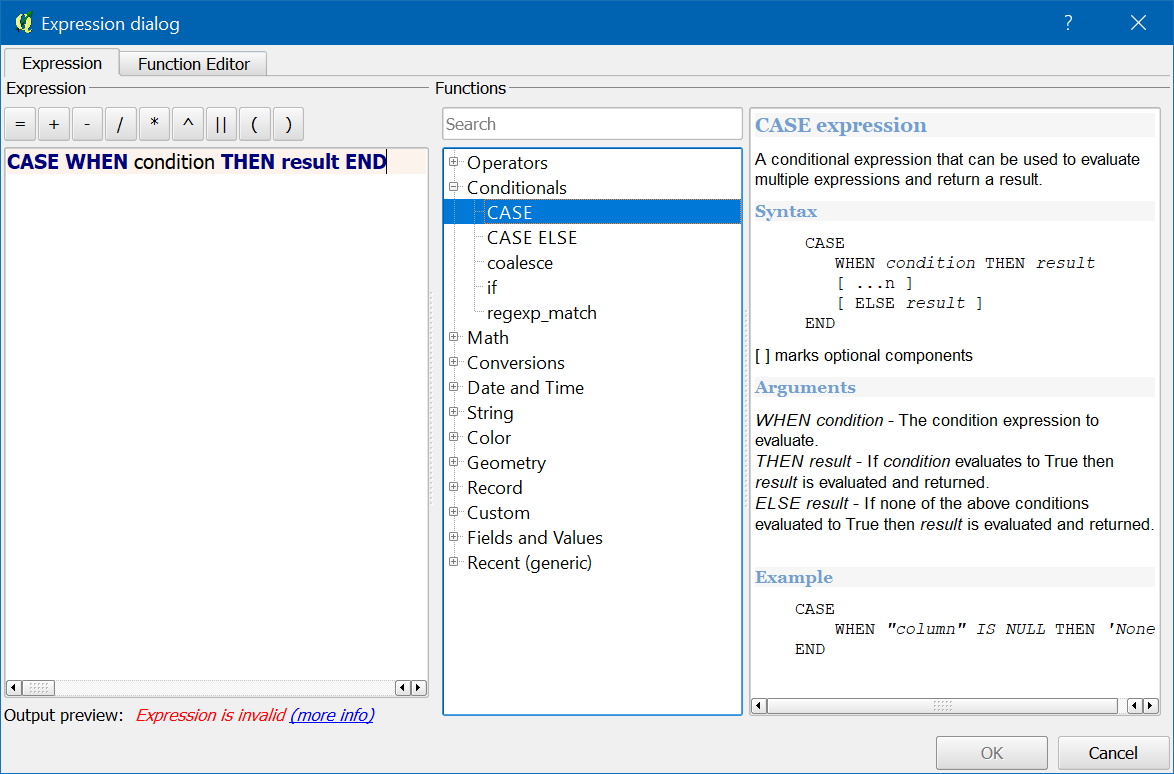Insert the equals operator button
The width and height of the screenshot is (1174, 774).
click(x=20, y=124)
